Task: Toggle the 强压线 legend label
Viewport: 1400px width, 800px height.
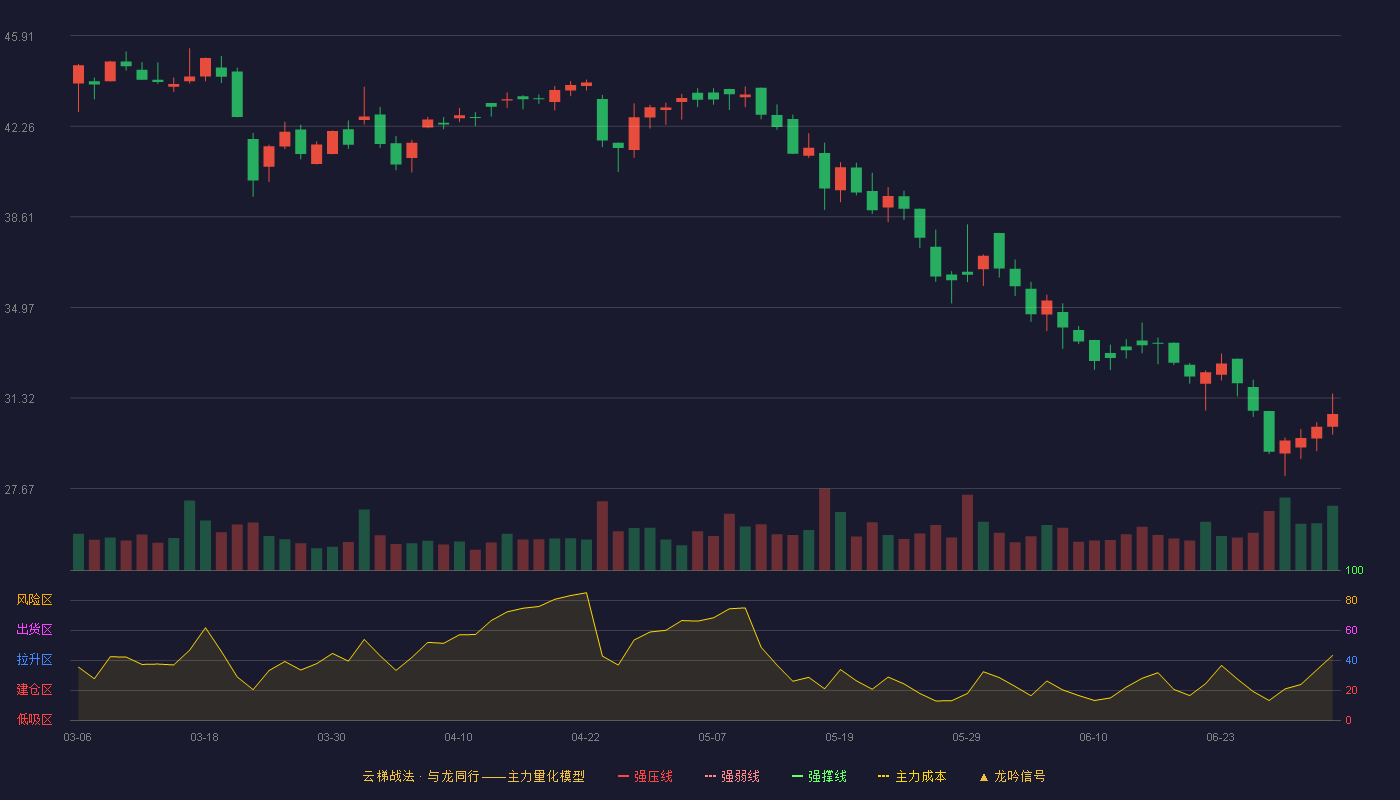Action: 653,776
